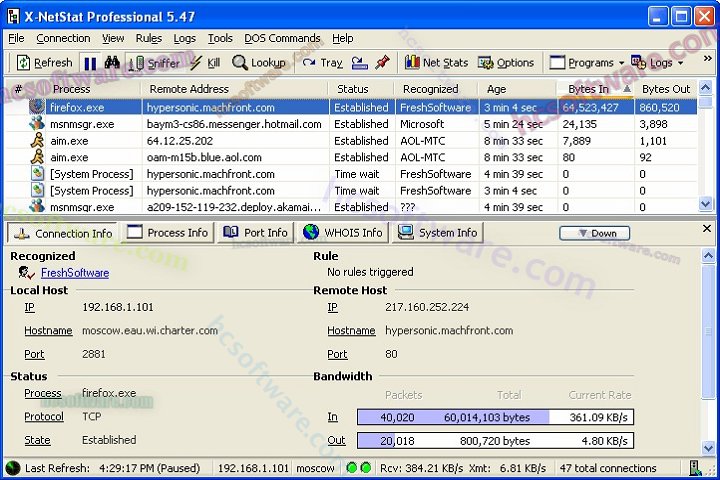This screenshot has height=480, width=720.
Task: Click the first green status light
Action: pyautogui.click(x=352, y=468)
